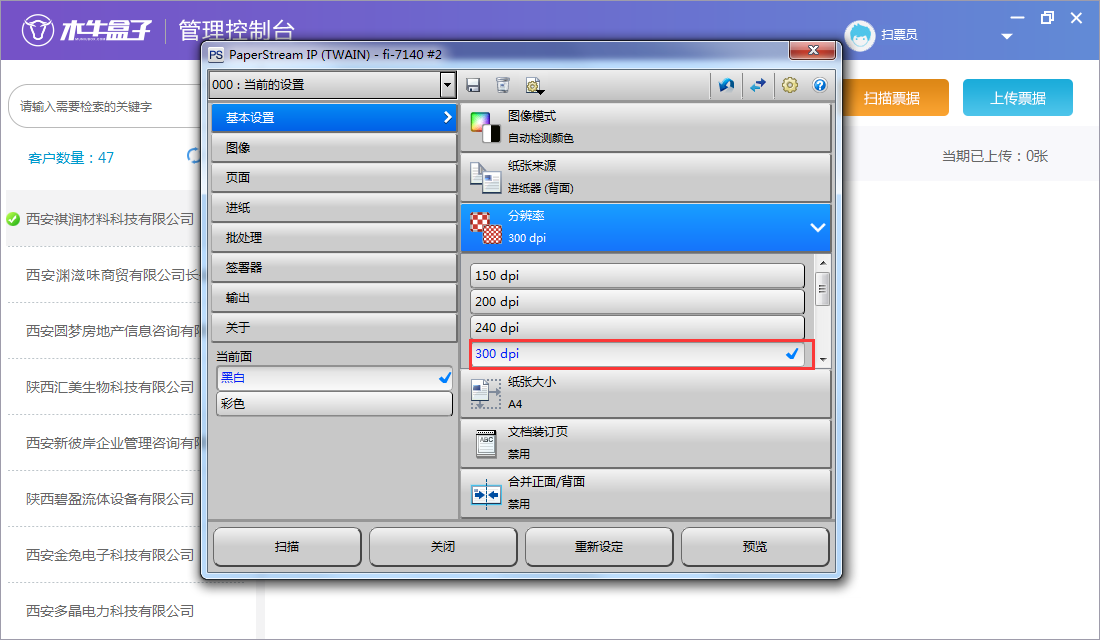
Task: Click the 重新设定 button
Action: (x=599, y=547)
